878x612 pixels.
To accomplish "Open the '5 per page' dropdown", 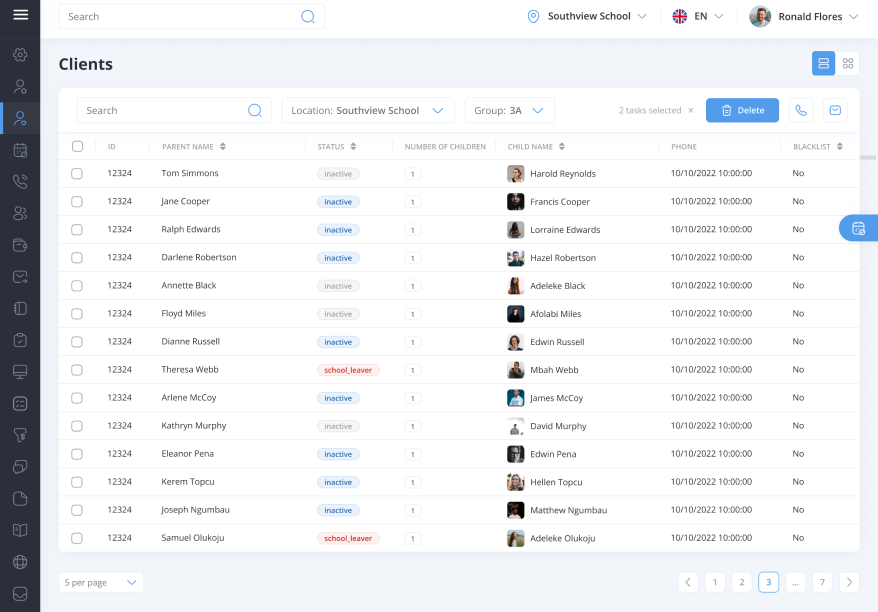I will click(x=101, y=582).
